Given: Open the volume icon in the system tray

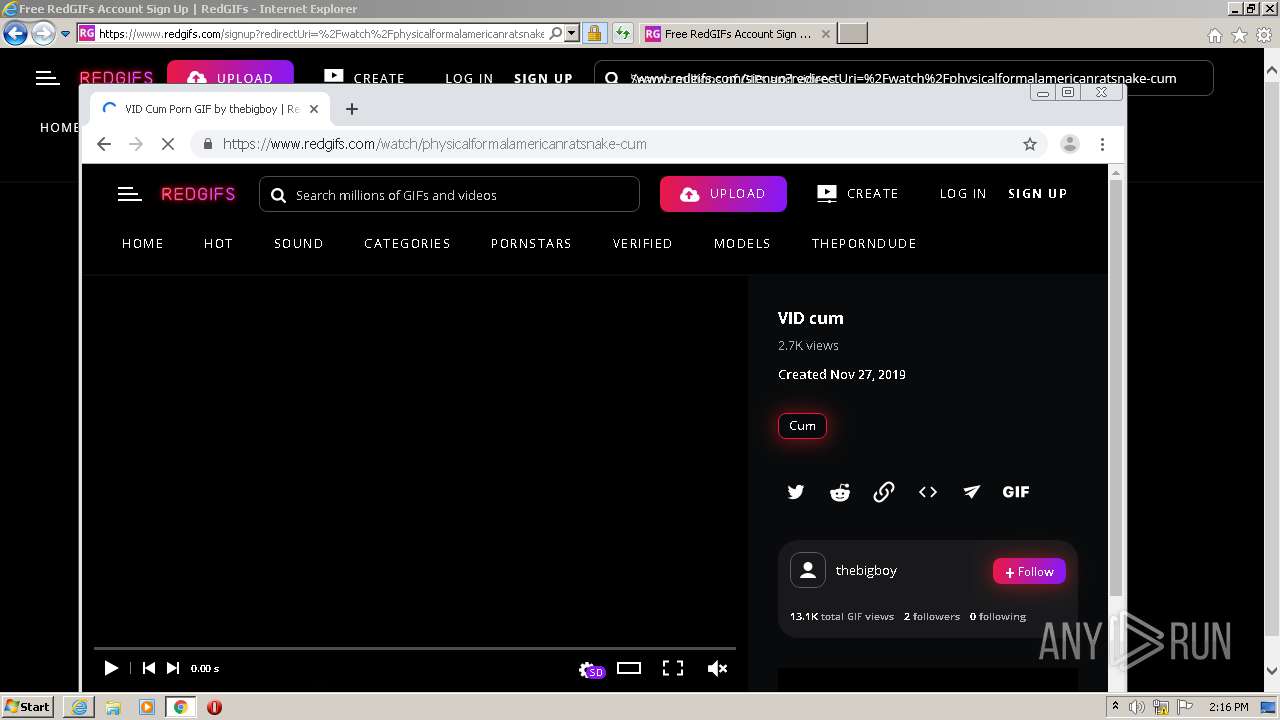Looking at the screenshot, I should (x=1137, y=707).
